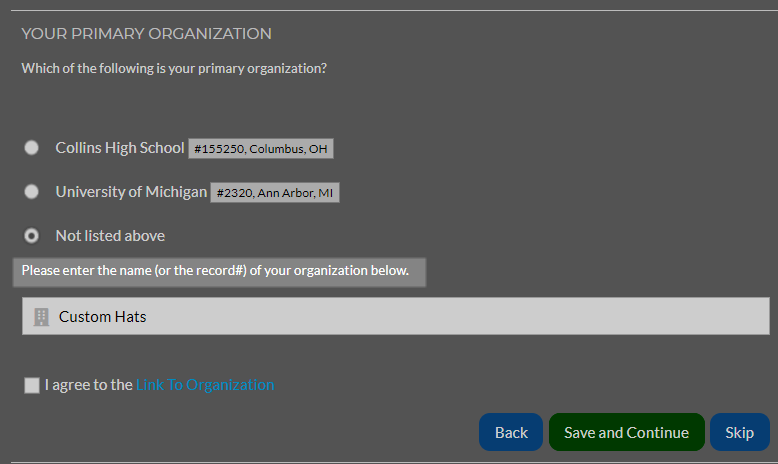Open the Link To Organization link
The image size is (778, 464).
click(205, 385)
